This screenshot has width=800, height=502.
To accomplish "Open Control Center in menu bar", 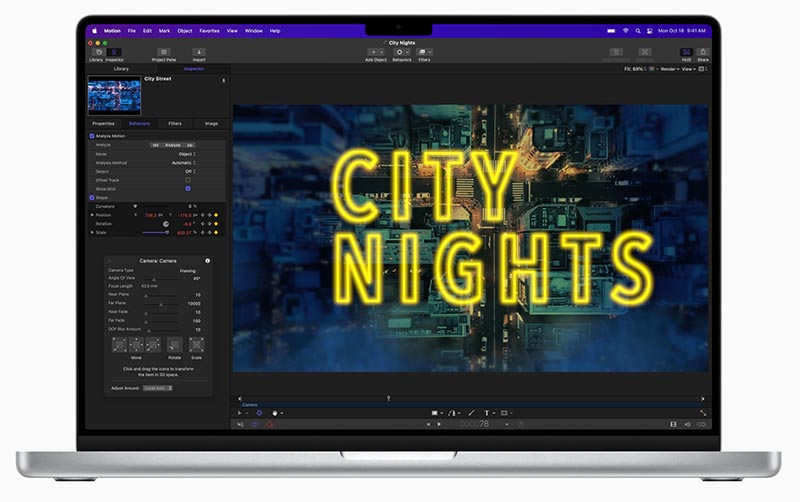I will point(649,31).
